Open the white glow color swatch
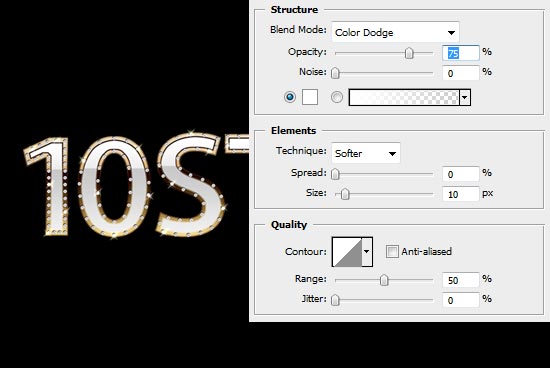Screen dimensions: 550x368 pyautogui.click(x=310, y=97)
